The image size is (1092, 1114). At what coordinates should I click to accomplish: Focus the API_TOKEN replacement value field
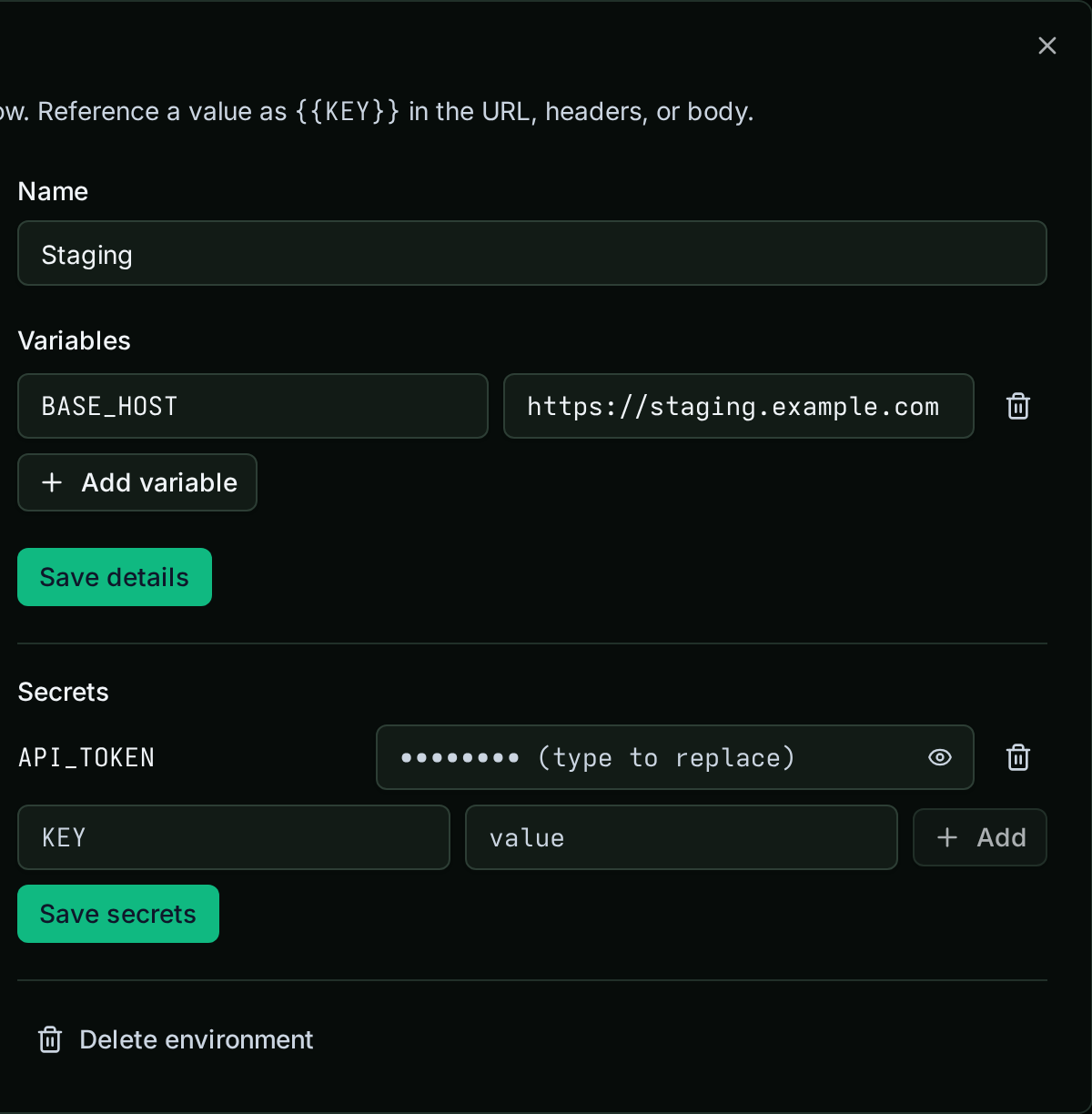[x=675, y=757]
